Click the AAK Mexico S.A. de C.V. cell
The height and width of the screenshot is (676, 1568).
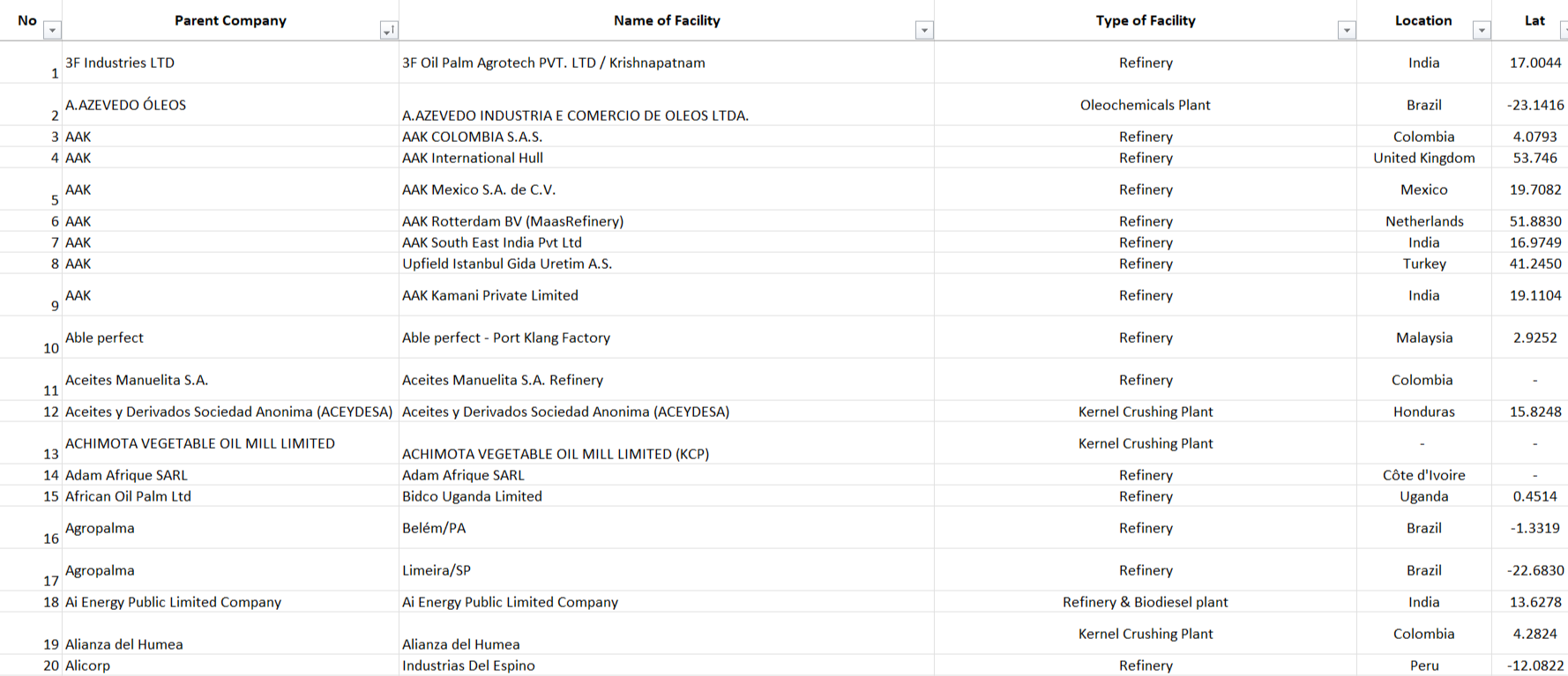[667, 189]
